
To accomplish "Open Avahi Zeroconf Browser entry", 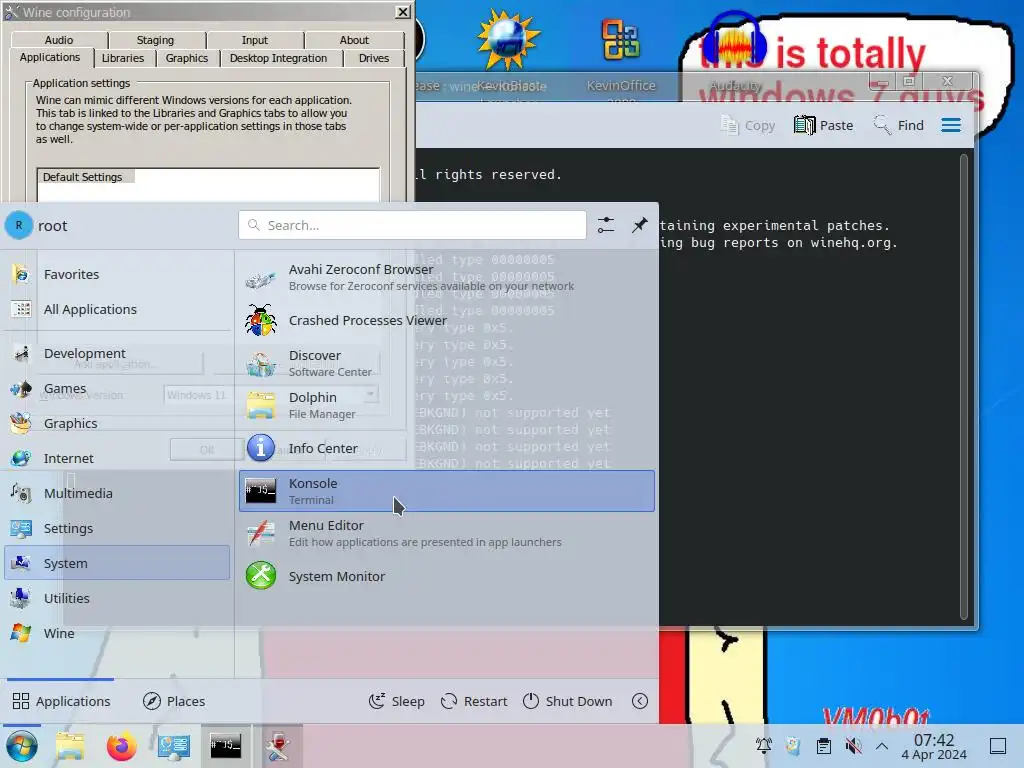I will coord(447,277).
